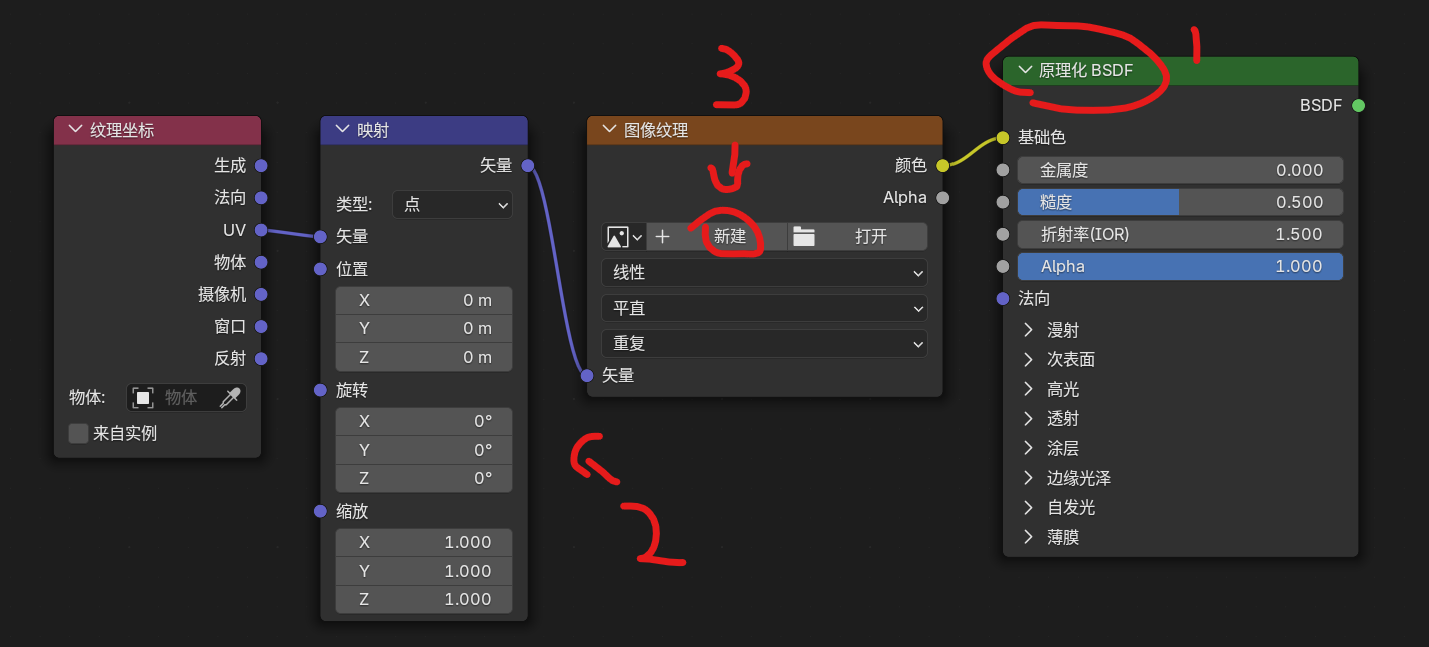
Task: Click the green BSDF output socket
Action: (x=1358, y=105)
